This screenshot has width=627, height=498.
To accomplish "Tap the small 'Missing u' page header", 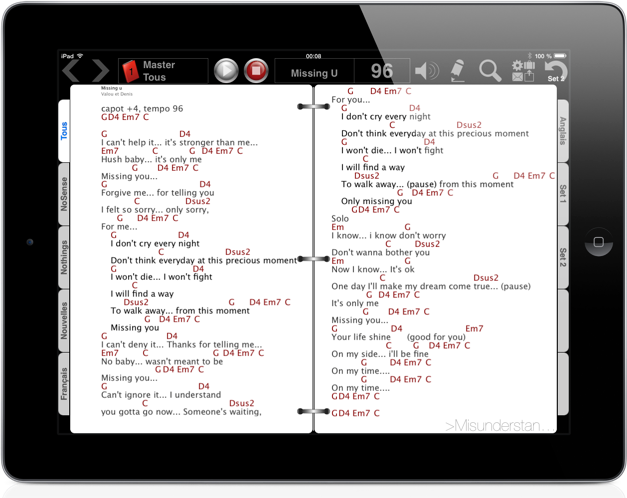I will pyautogui.click(x=112, y=88).
